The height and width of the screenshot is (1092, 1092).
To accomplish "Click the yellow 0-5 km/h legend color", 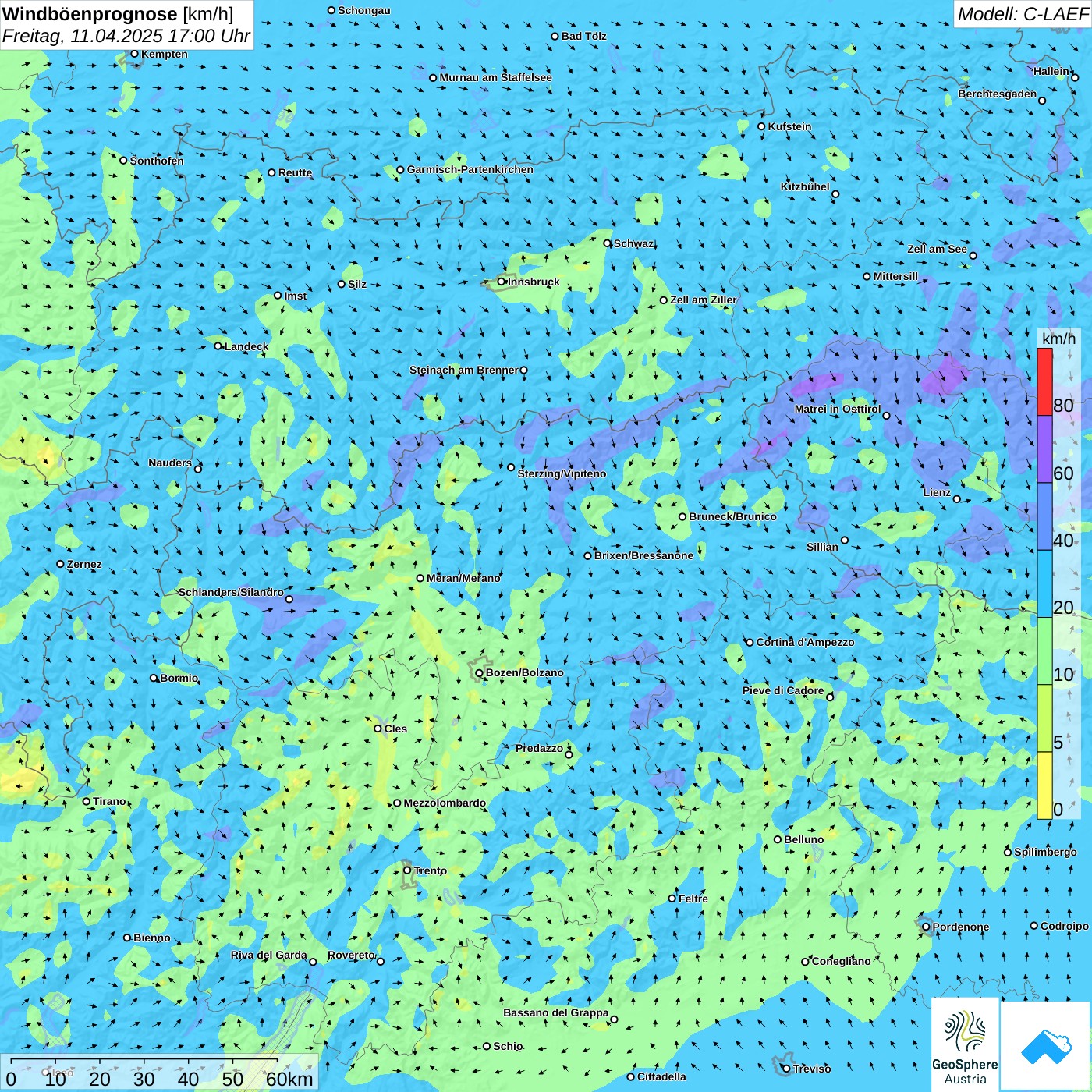I will (x=1044, y=785).
